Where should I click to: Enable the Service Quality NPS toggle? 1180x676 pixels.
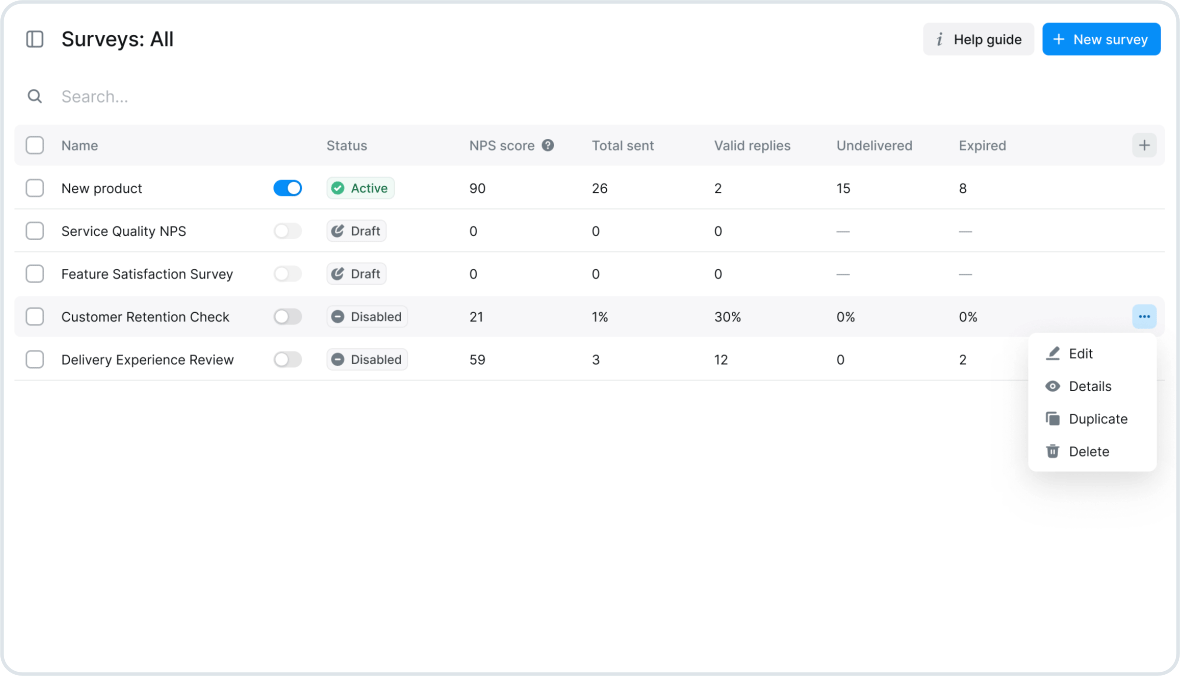[287, 231]
